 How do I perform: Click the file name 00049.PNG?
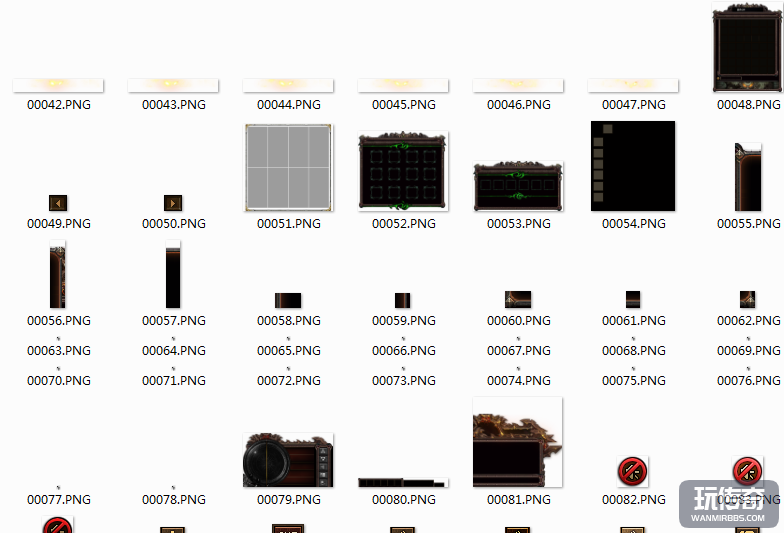click(59, 224)
